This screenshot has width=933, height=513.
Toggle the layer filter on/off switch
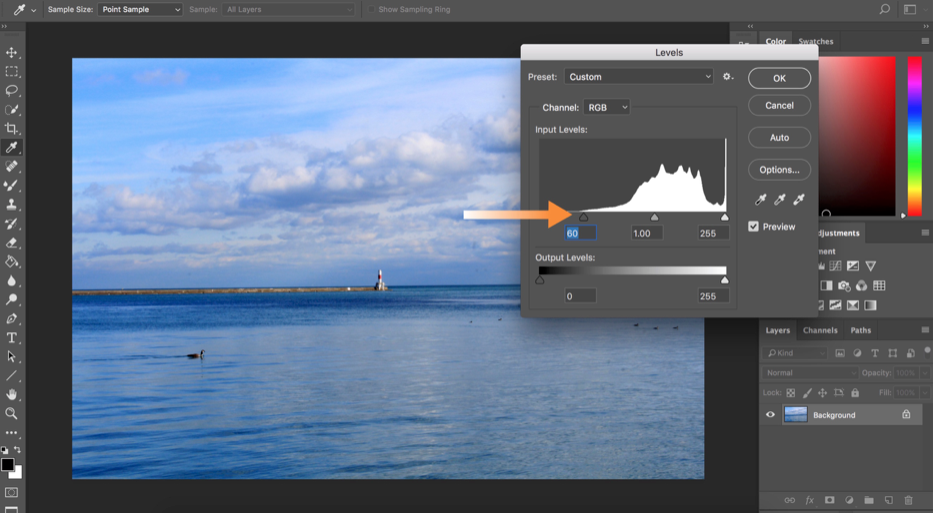click(928, 352)
